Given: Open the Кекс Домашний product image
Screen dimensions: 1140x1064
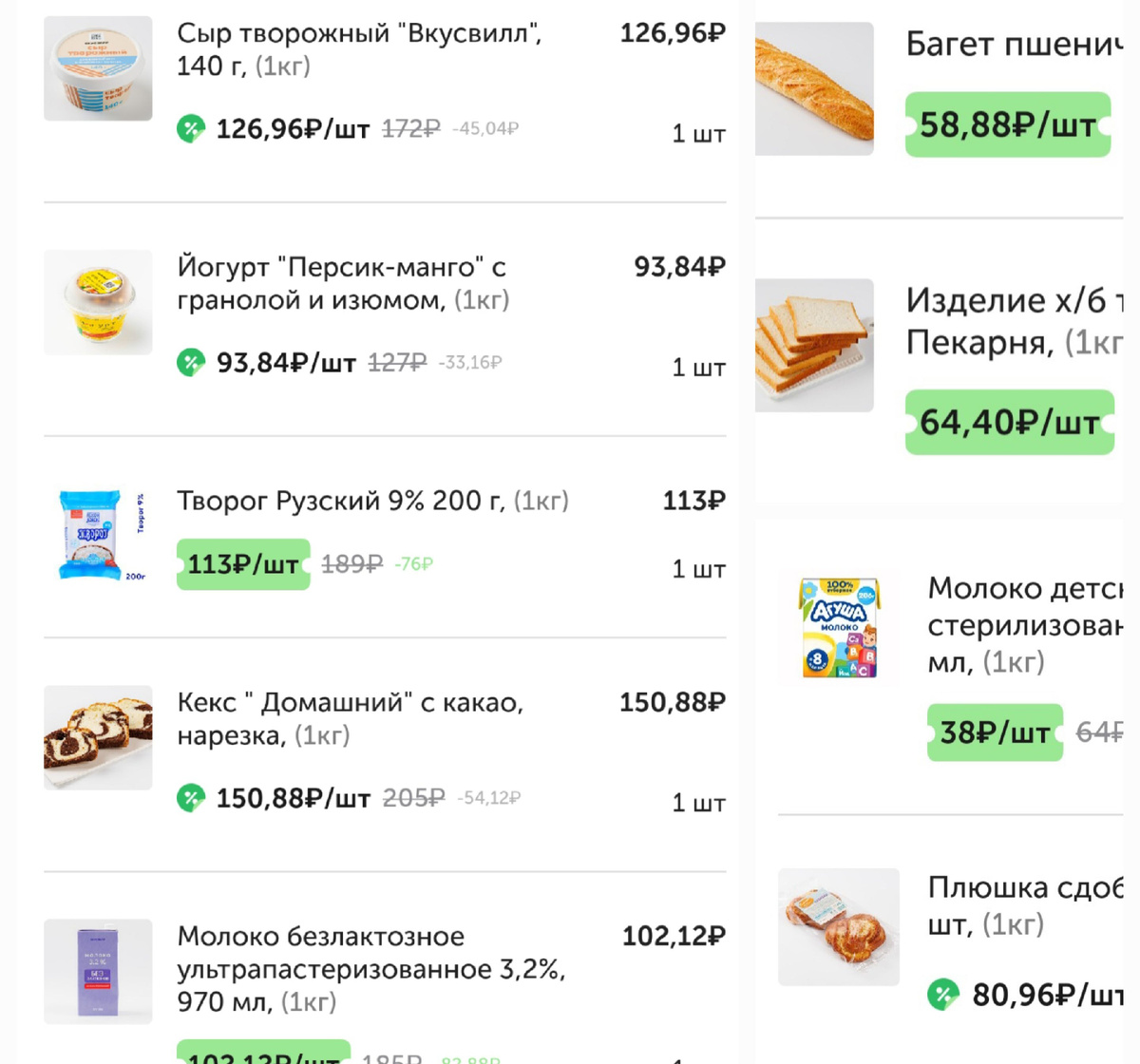Looking at the screenshot, I should [x=98, y=737].
